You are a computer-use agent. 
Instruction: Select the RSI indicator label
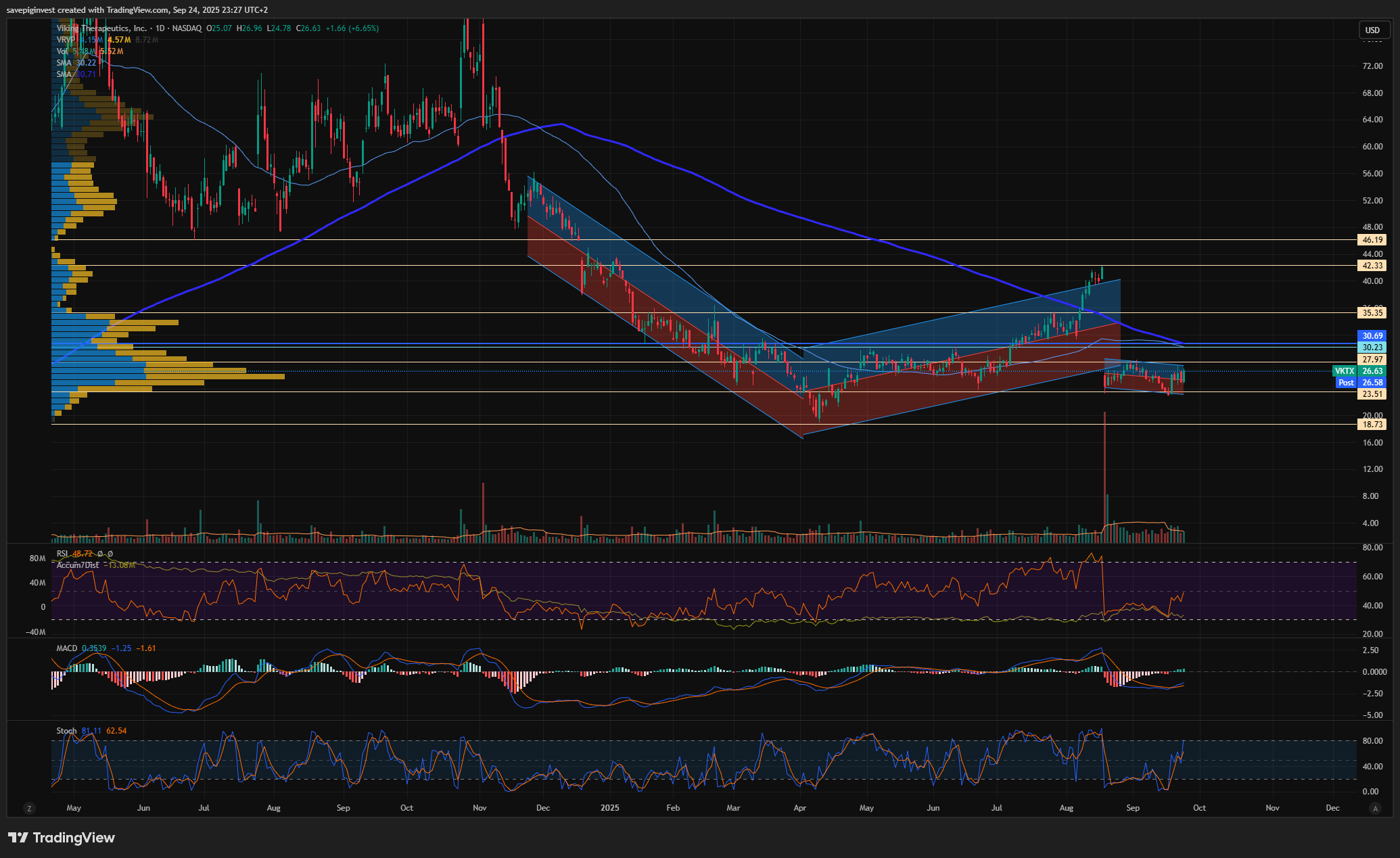click(62, 554)
